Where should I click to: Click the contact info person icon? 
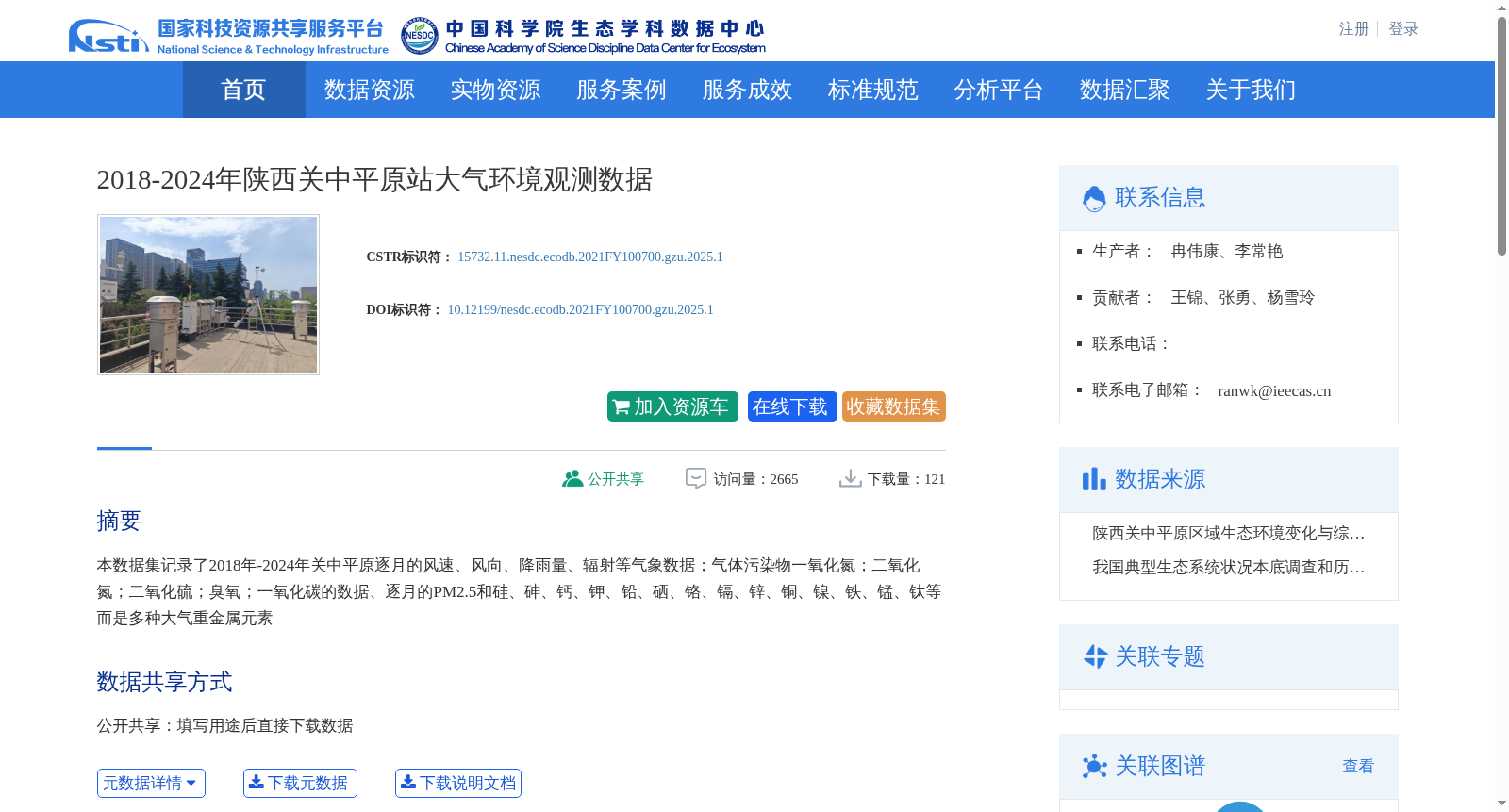click(1094, 198)
